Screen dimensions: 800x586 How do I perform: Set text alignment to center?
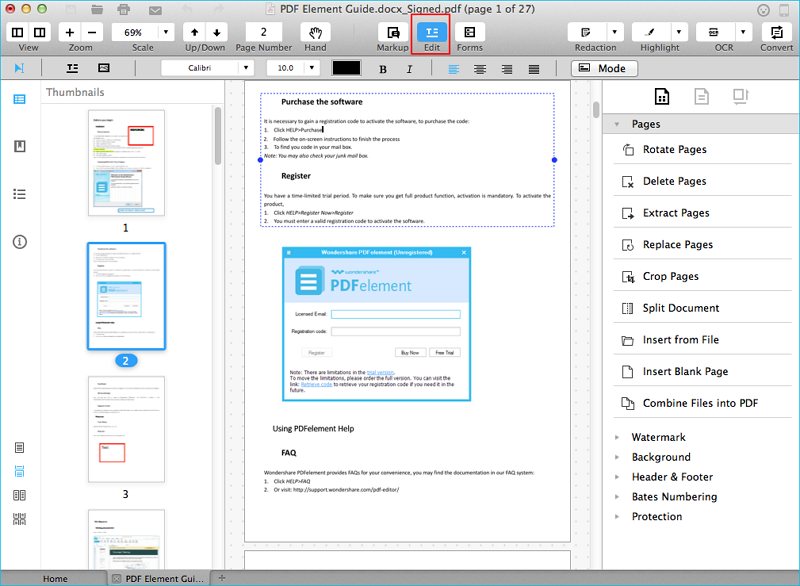(x=480, y=69)
